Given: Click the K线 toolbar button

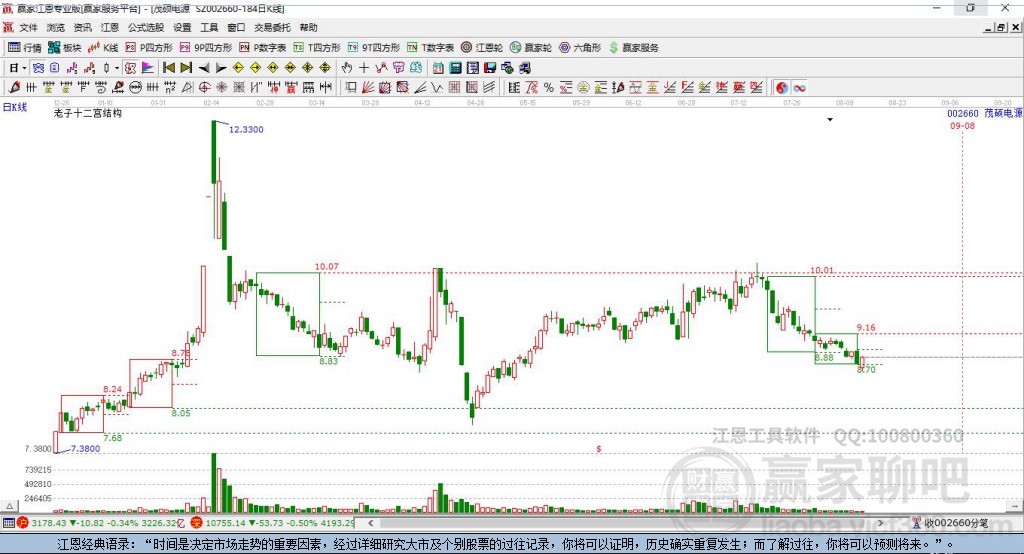Looking at the screenshot, I should (103, 48).
